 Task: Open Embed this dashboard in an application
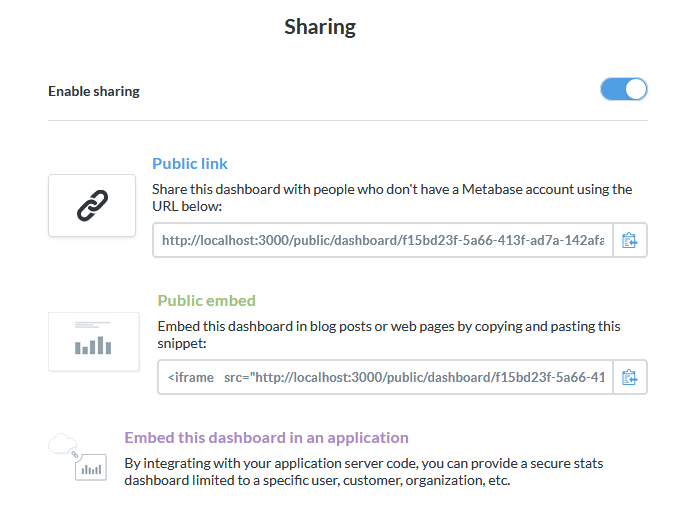[x=266, y=438]
